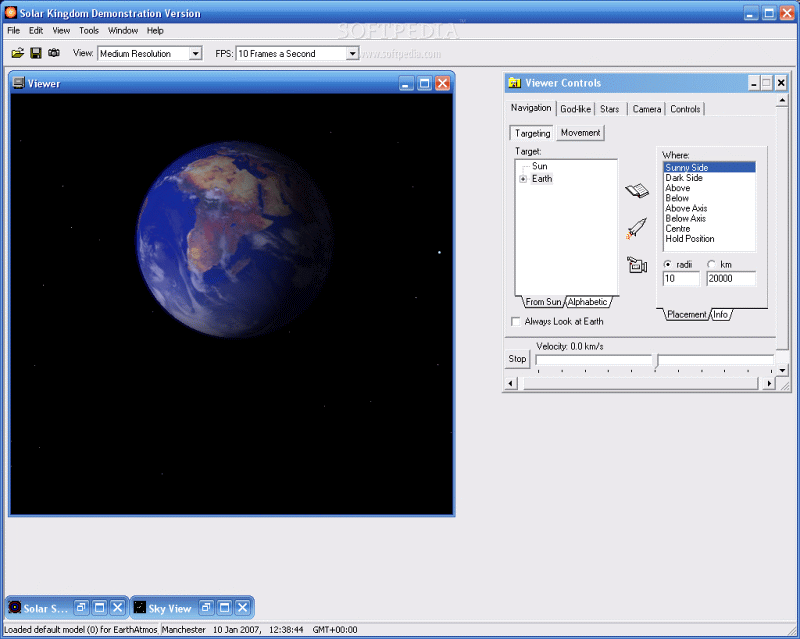
Task: Click Viewer Controls scroll left arrow
Action: tap(511, 383)
